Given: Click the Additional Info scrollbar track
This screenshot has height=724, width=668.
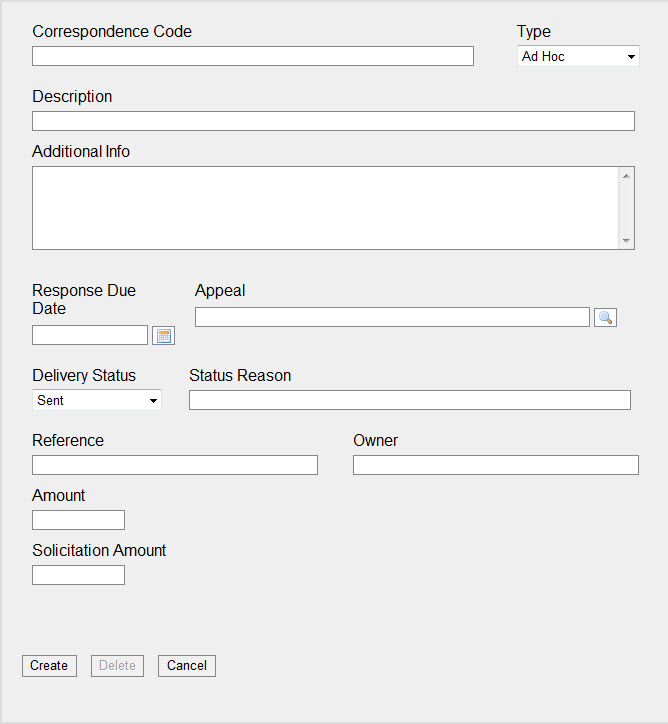Looking at the screenshot, I should [626, 208].
